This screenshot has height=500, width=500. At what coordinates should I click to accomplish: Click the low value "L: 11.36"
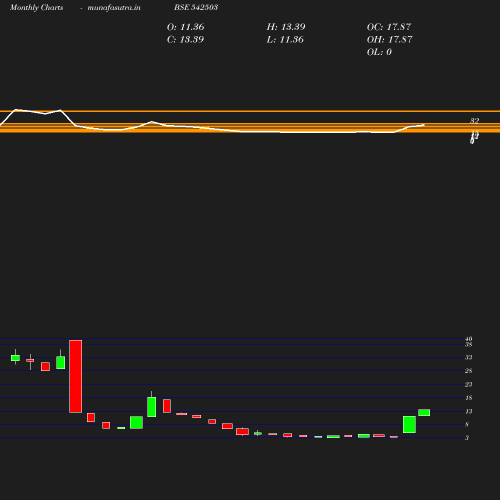point(285,40)
